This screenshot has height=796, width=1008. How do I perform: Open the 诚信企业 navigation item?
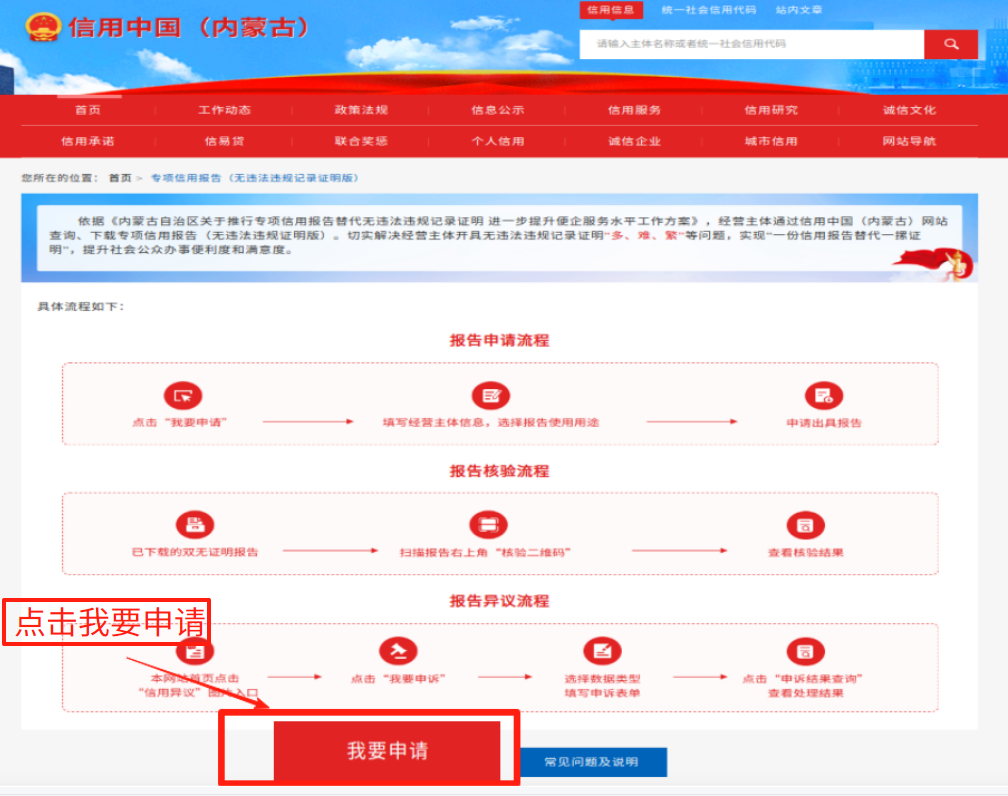click(634, 141)
